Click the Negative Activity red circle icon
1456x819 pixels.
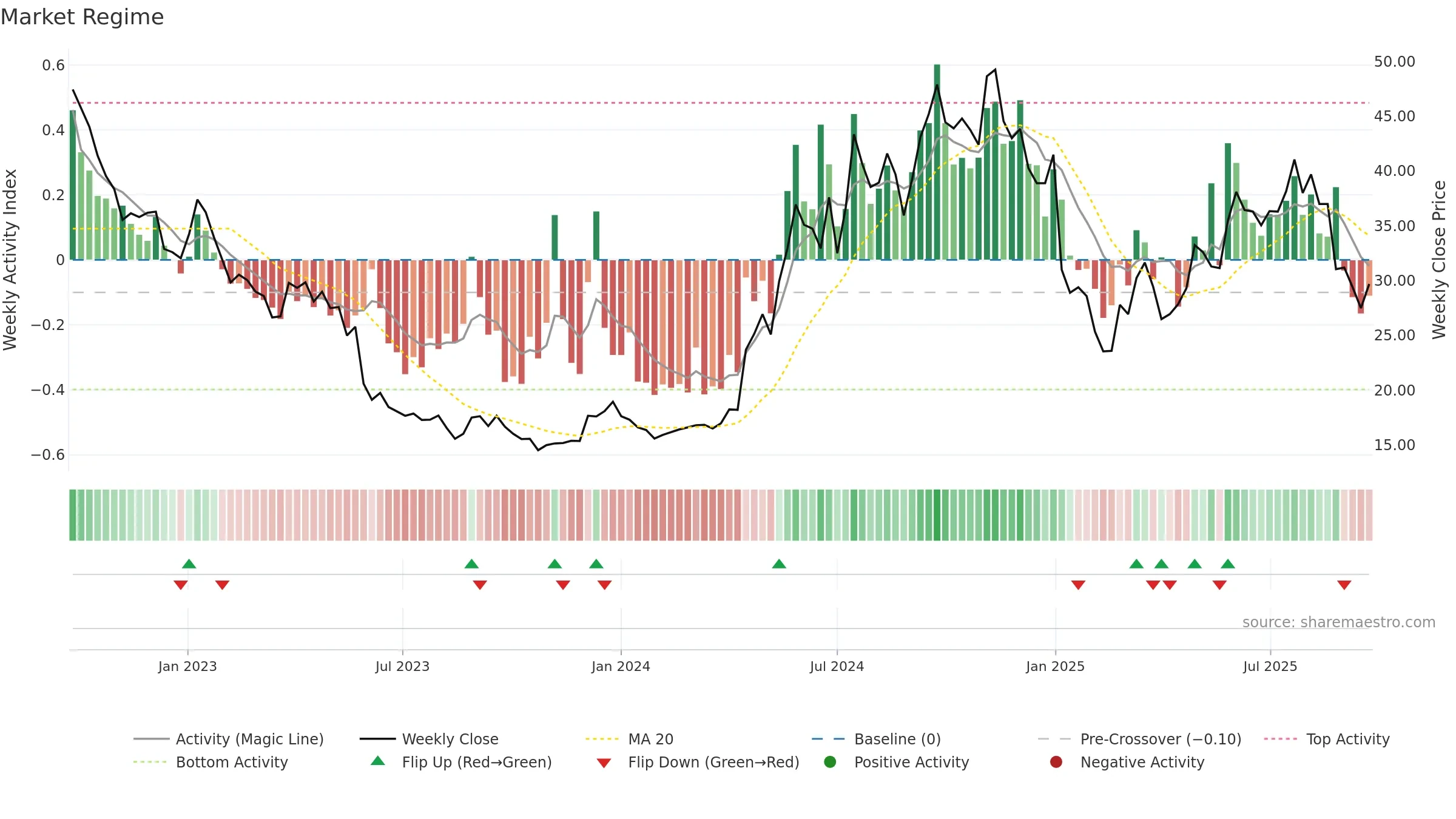(x=1056, y=762)
